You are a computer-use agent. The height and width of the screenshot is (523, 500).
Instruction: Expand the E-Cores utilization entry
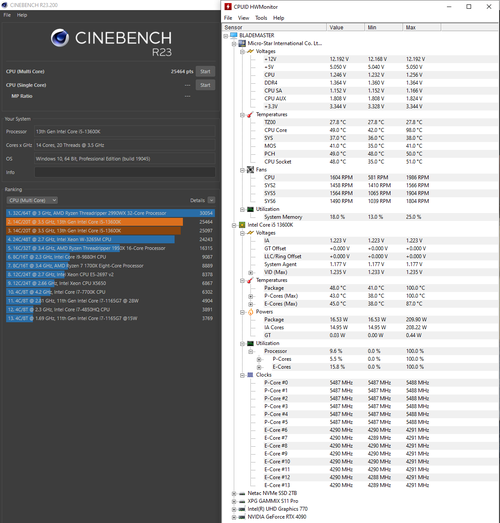[259, 367]
